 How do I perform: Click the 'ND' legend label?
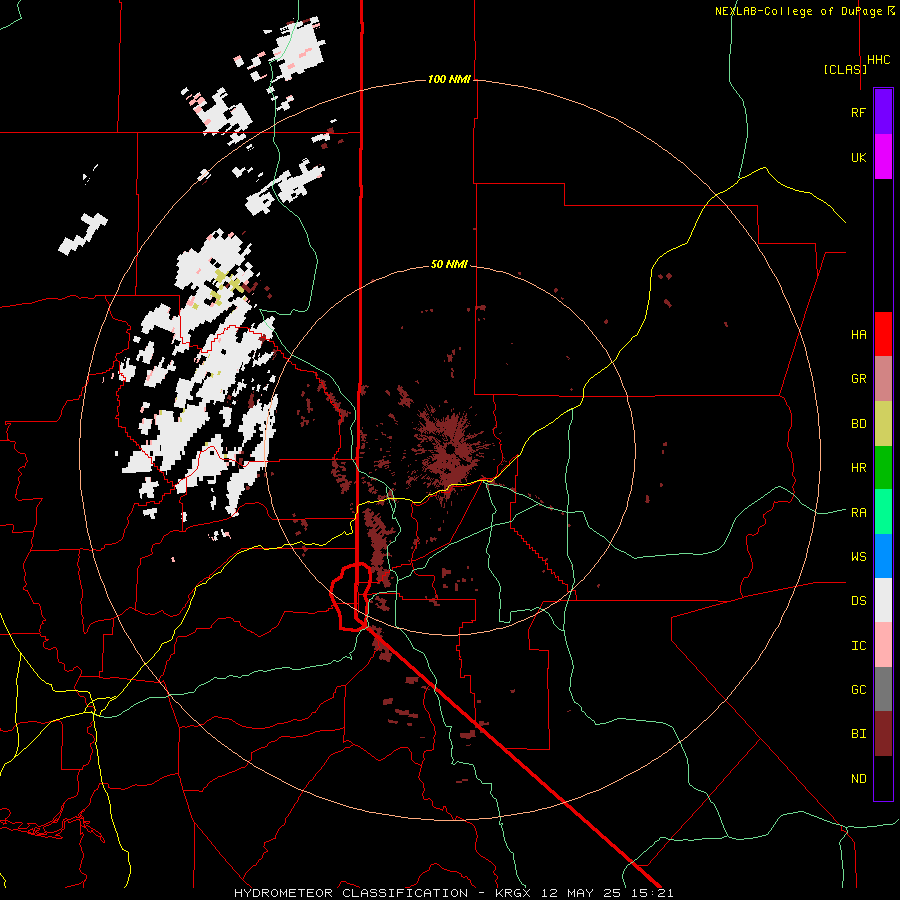858,779
